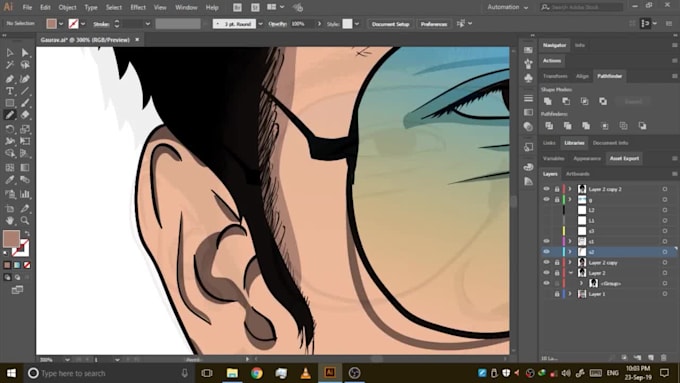
Task: Open the Effect menu
Action: pyautogui.click(x=138, y=7)
